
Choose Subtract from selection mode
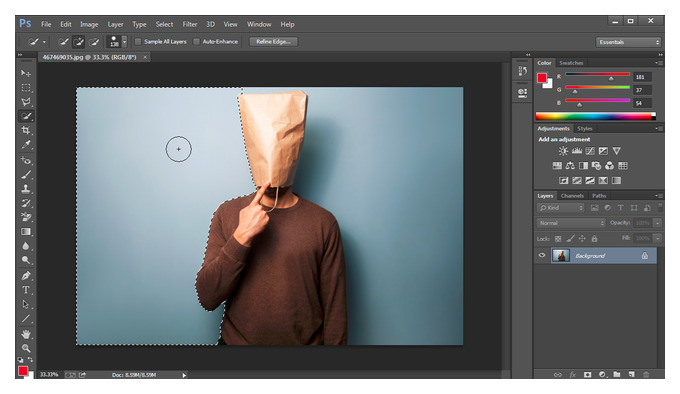94,42
